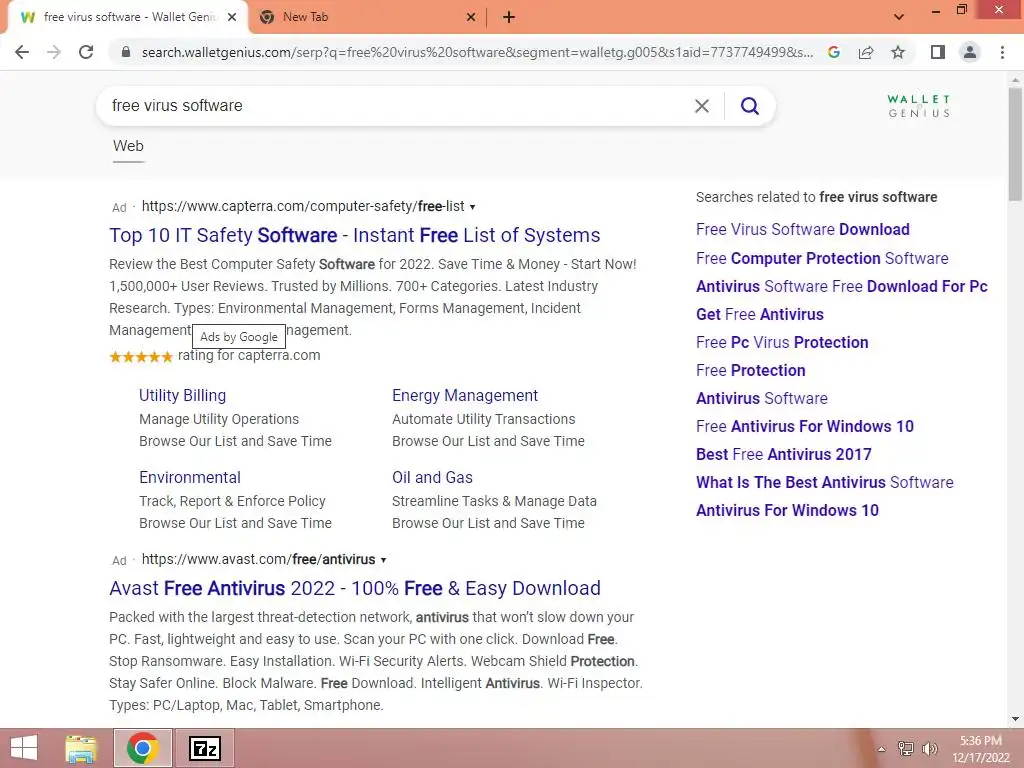Viewport: 1024px width, 768px height.
Task: Select the Antivirus Software related search
Action: tap(761, 398)
